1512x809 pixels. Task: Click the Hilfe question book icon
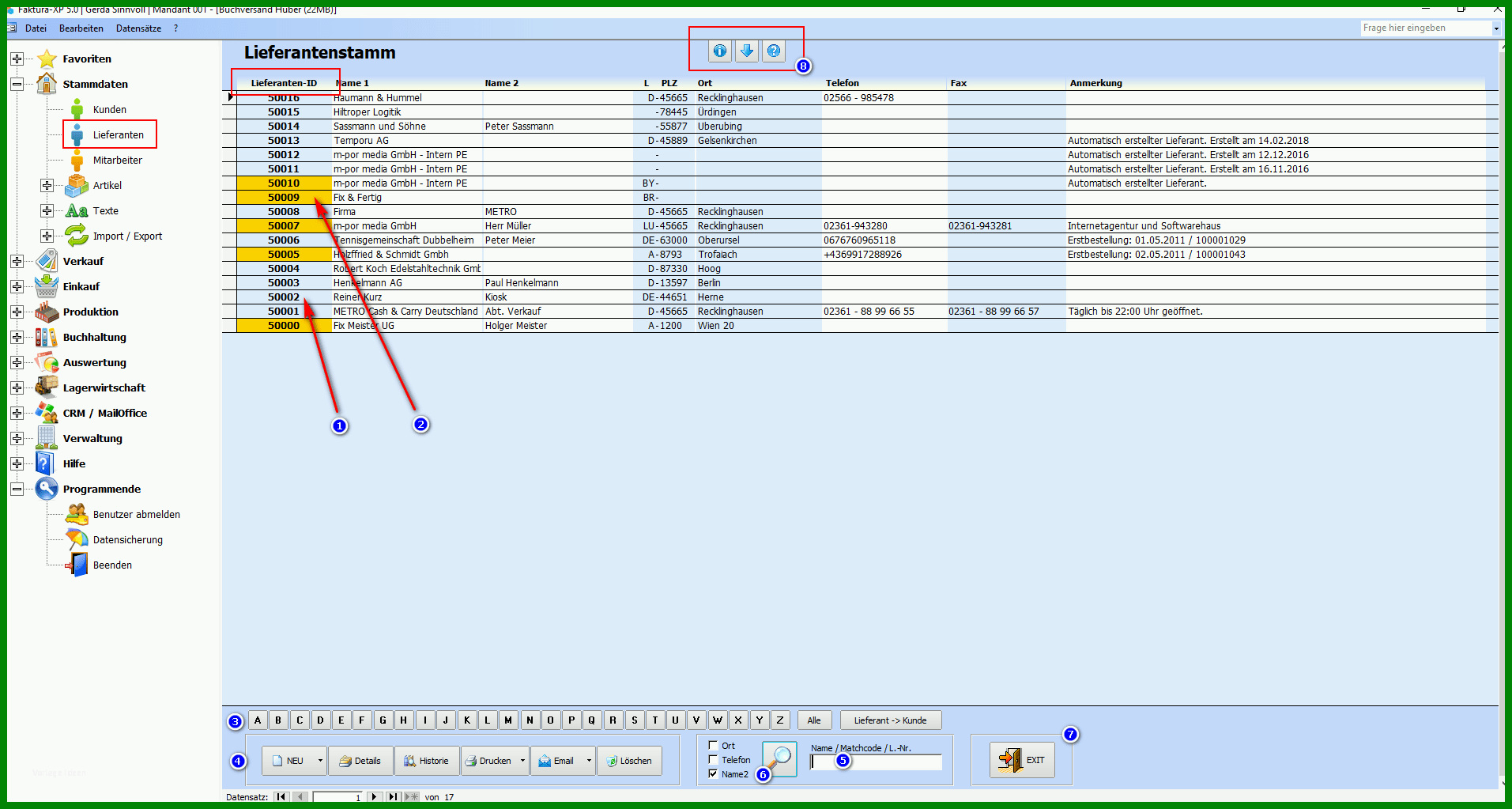(x=47, y=463)
